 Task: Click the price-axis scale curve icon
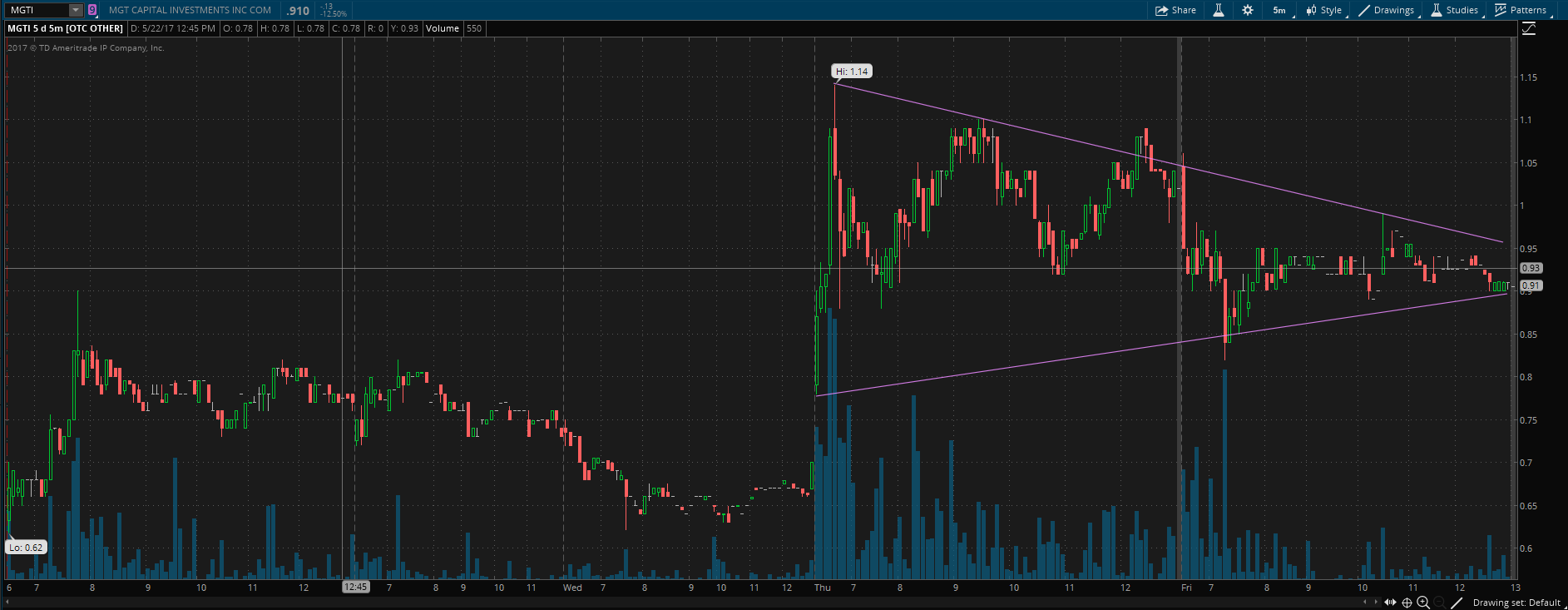1529,28
